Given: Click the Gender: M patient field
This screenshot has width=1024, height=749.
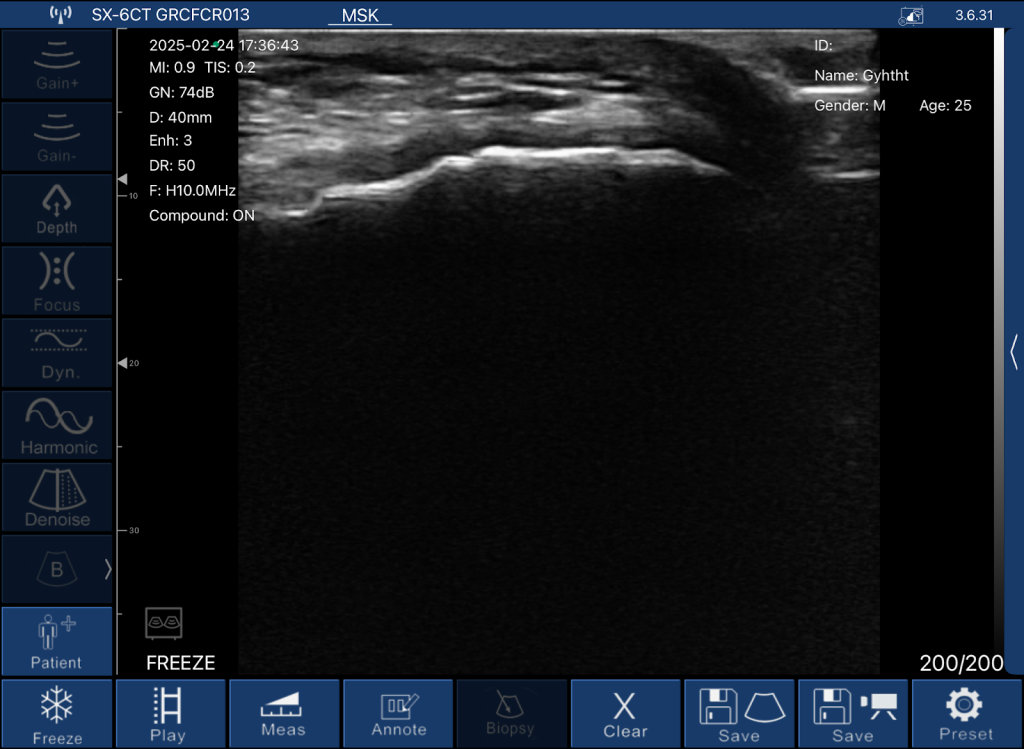Looking at the screenshot, I should tap(850, 106).
